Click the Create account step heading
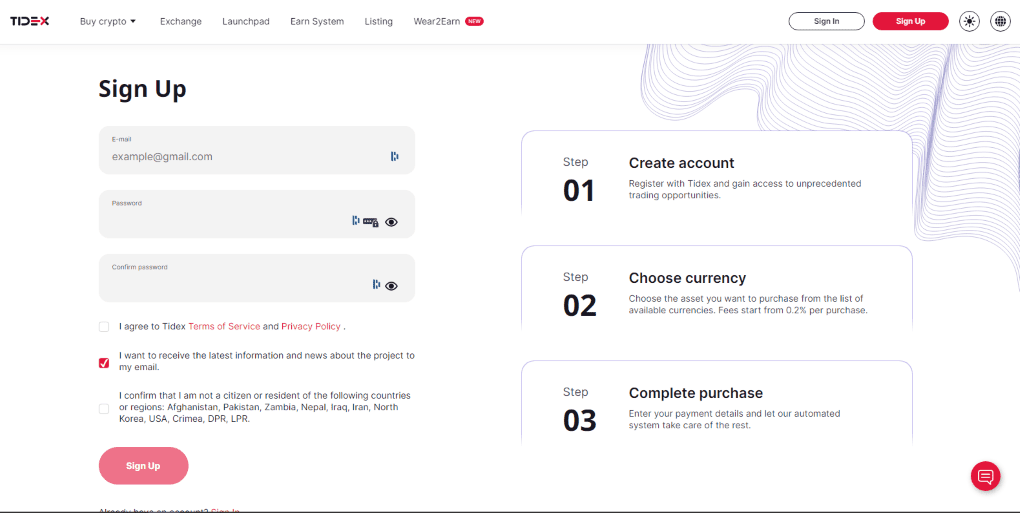 click(x=681, y=163)
